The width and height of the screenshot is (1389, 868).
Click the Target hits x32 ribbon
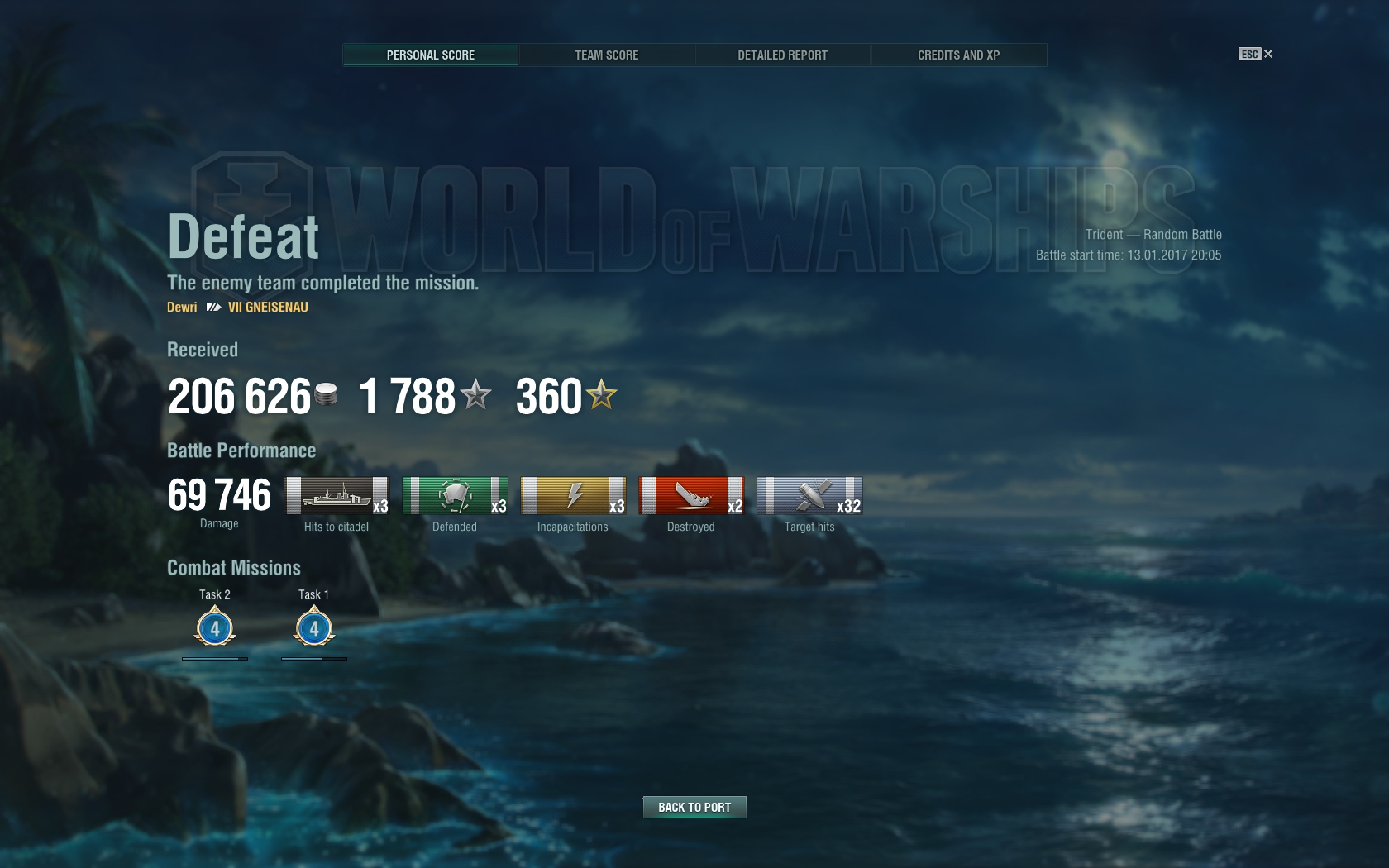[x=809, y=495]
